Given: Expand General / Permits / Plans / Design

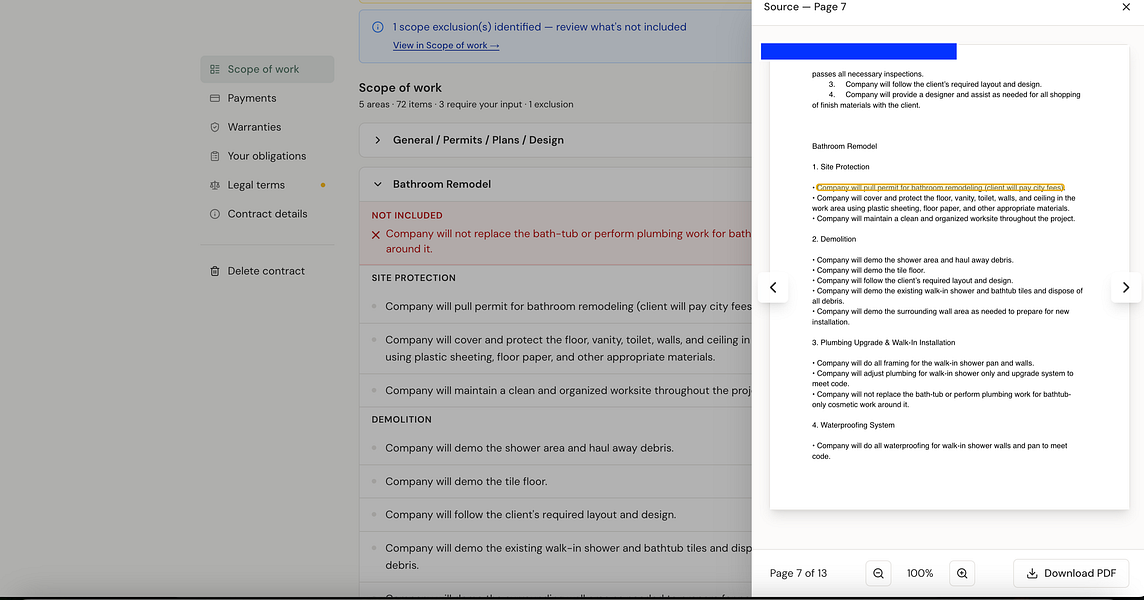Looking at the screenshot, I should coord(555,140).
